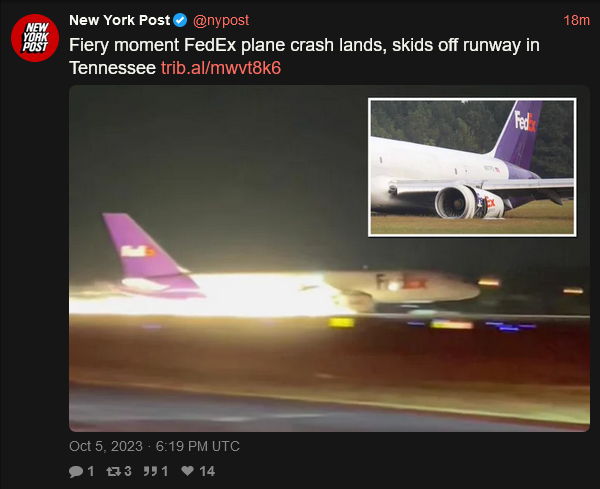Click the reply count beside speech bubble
Image resolution: width=600 pixels, height=489 pixels.
91,471
